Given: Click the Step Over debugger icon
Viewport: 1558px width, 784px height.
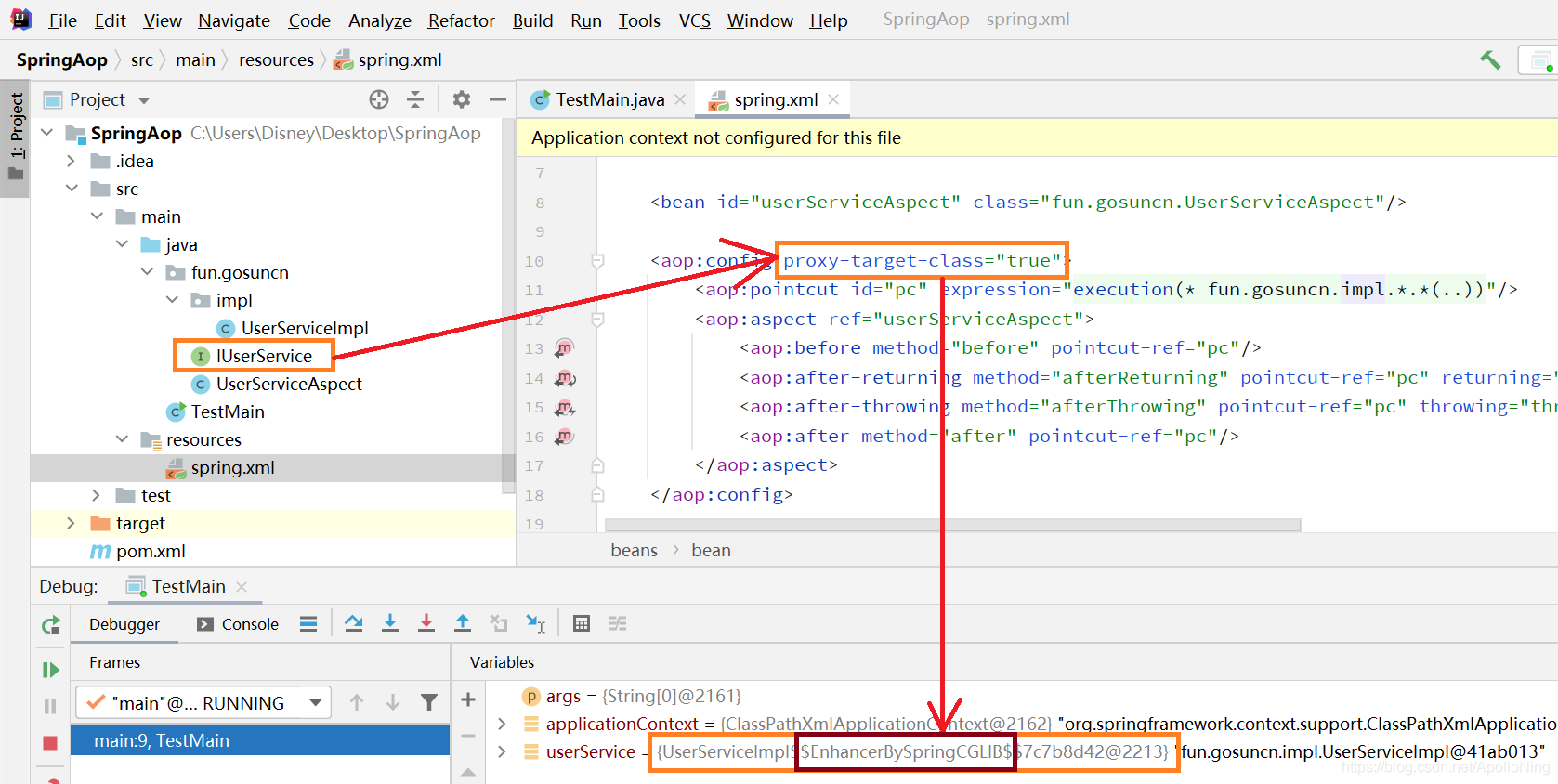Looking at the screenshot, I should point(354,623).
